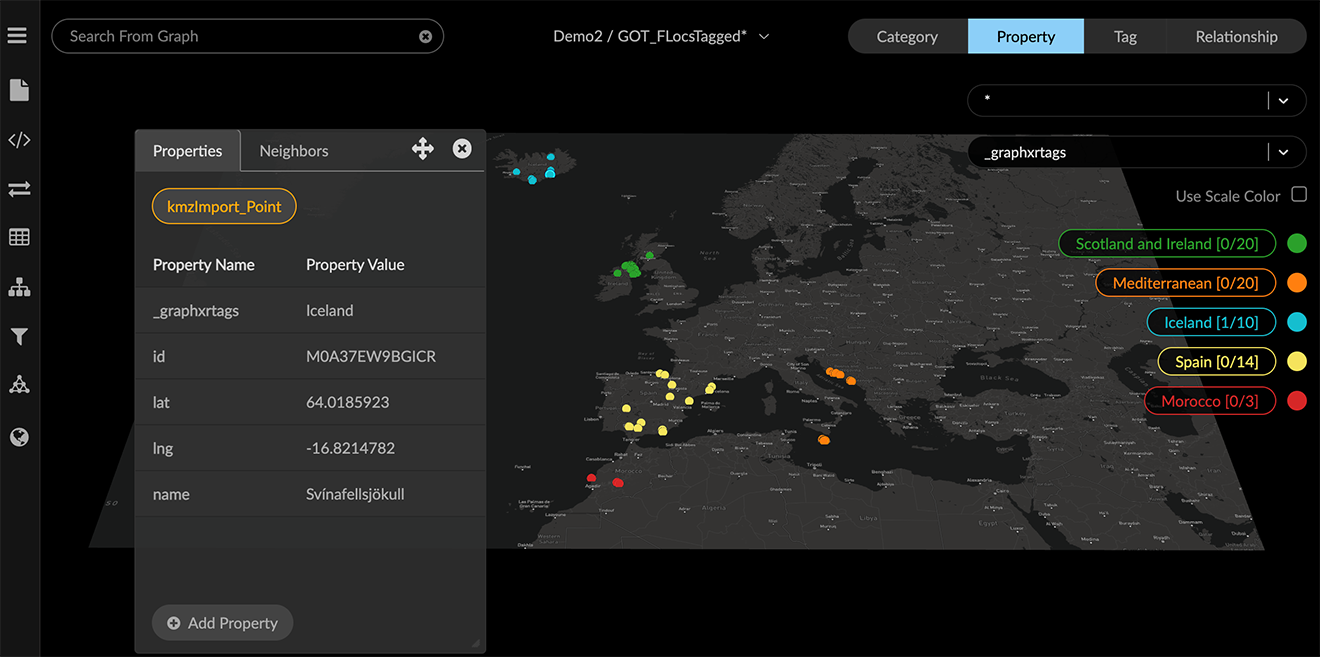The image size is (1320, 657).
Task: Open the globe map icon in sidebar
Action: pos(19,437)
